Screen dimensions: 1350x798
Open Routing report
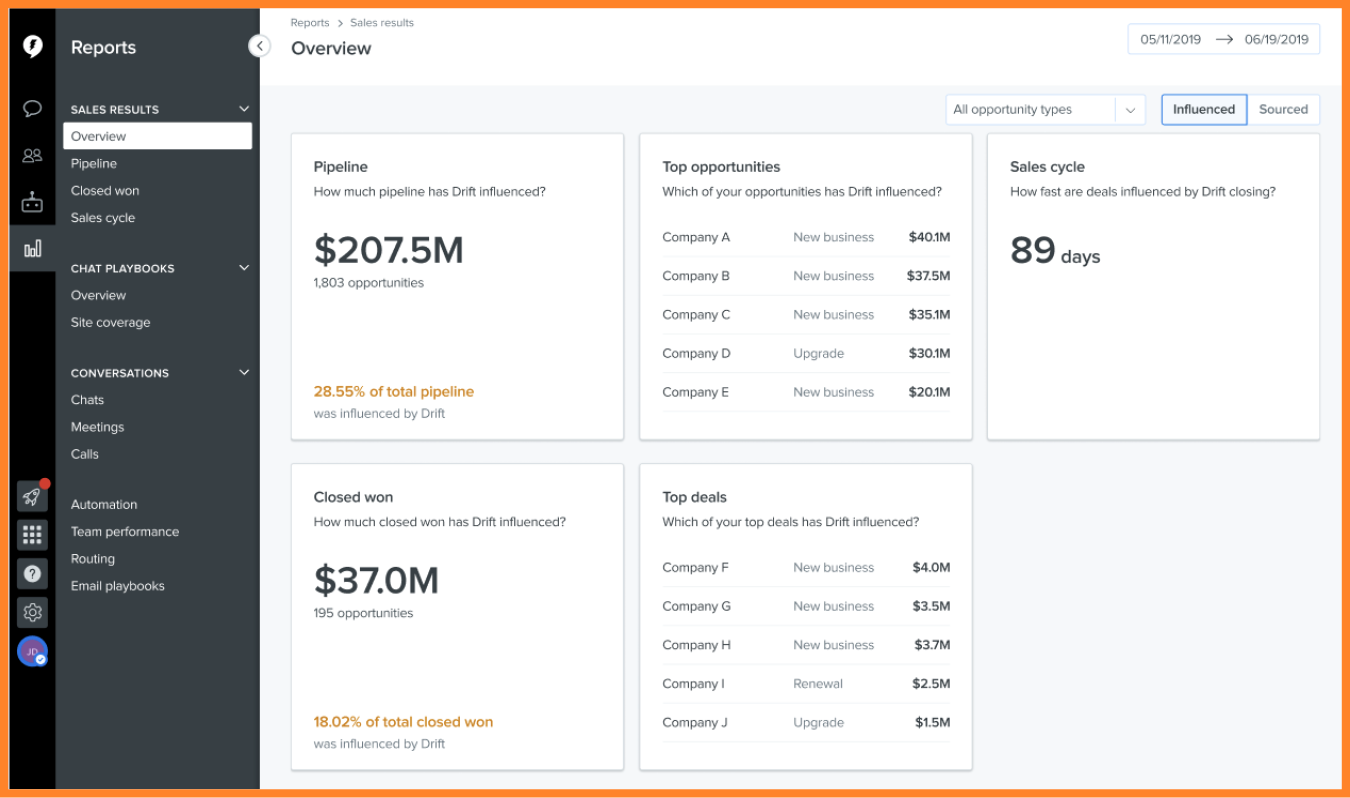(x=93, y=559)
